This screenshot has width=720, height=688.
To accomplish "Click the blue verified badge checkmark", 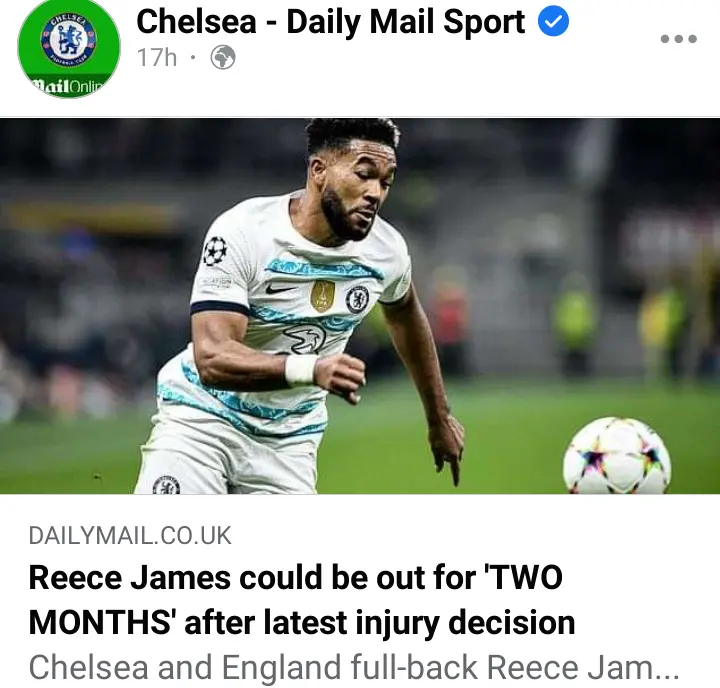I will click(x=553, y=21).
